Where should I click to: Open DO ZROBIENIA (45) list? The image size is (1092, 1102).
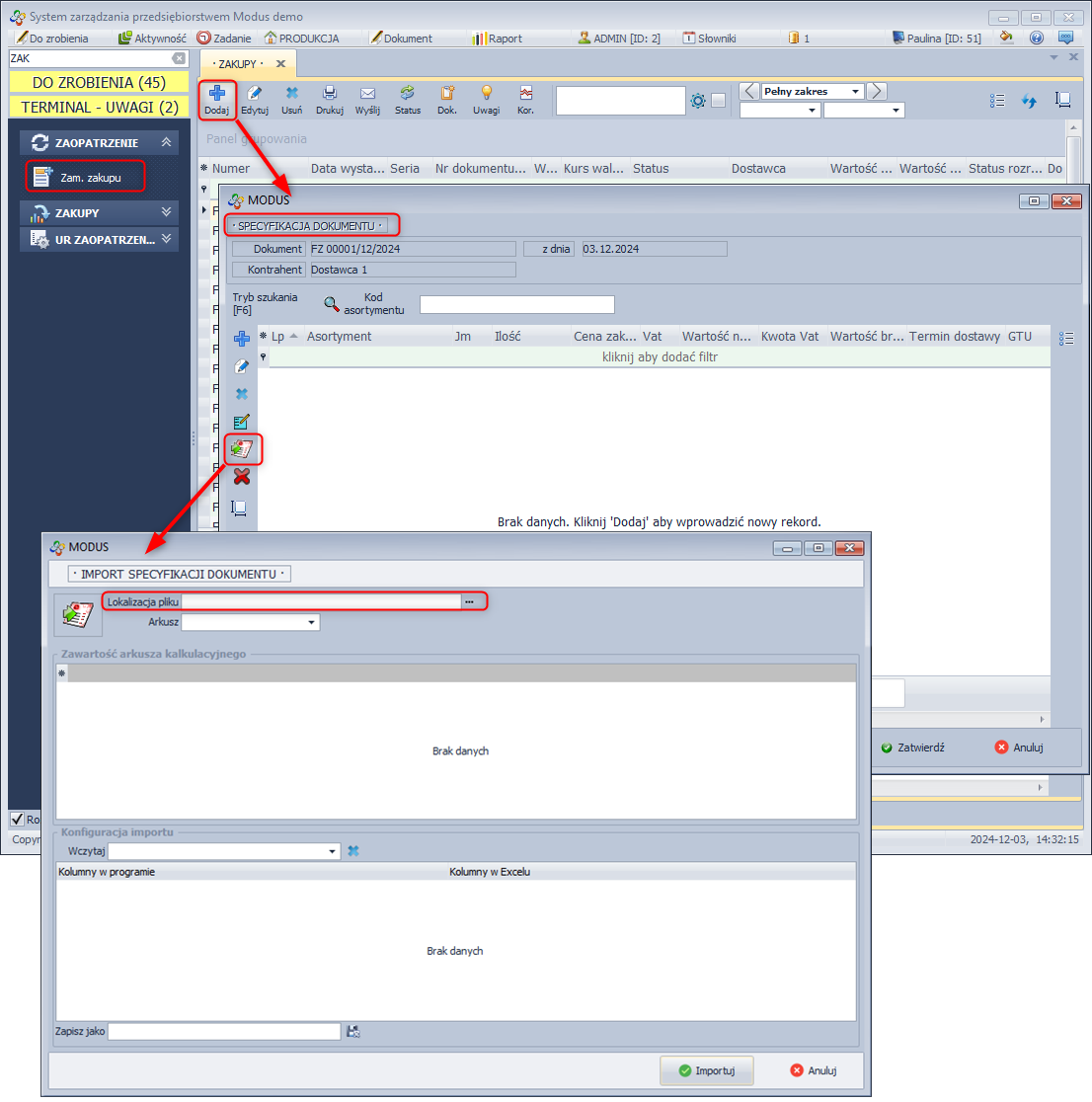pos(99,82)
